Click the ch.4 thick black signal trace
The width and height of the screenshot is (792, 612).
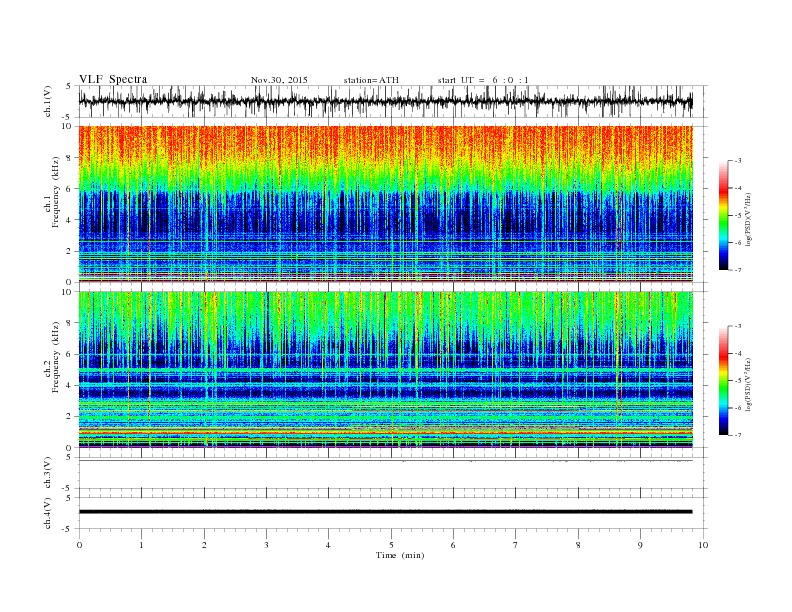386,512
